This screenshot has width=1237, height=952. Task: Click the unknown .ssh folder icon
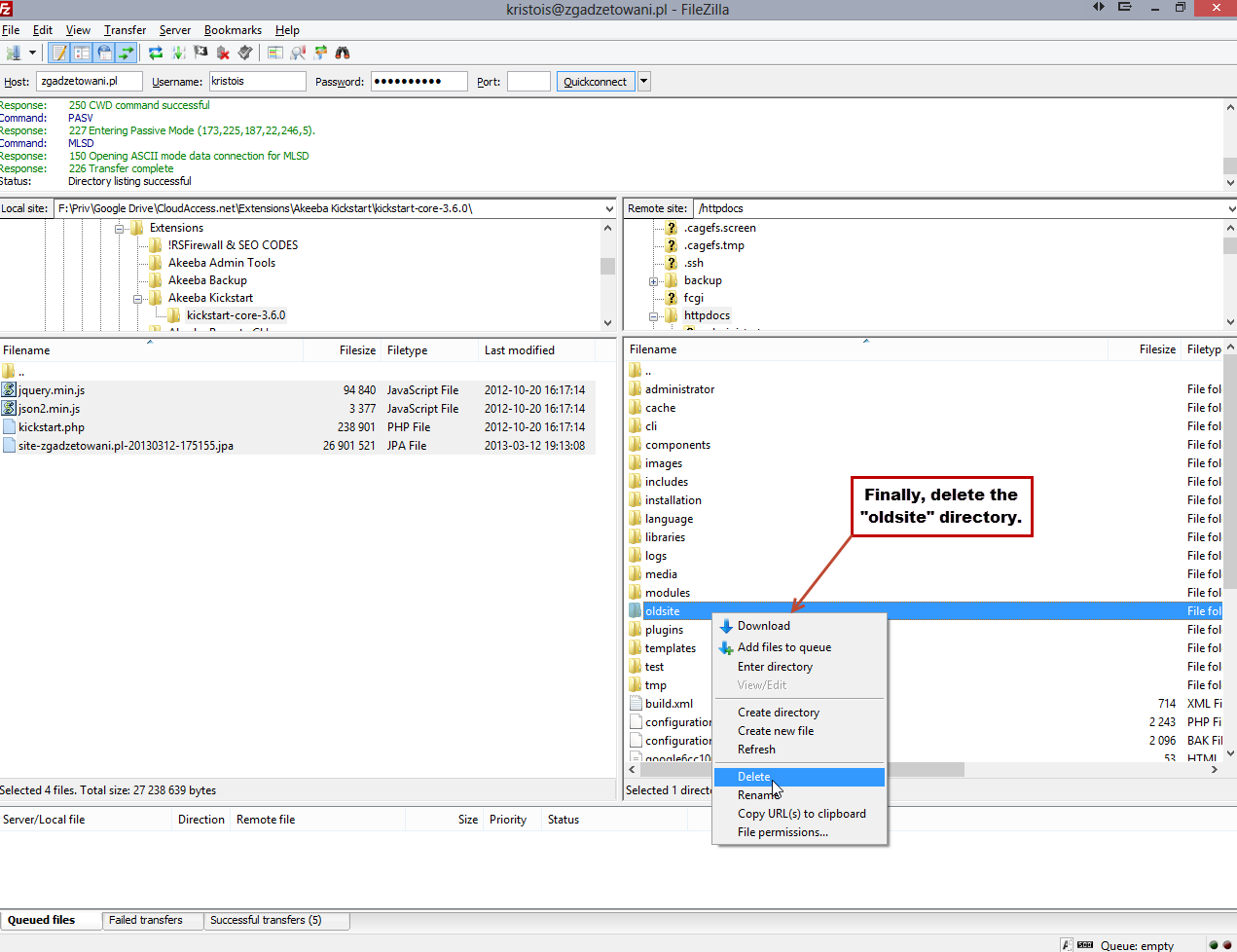pyautogui.click(x=671, y=263)
